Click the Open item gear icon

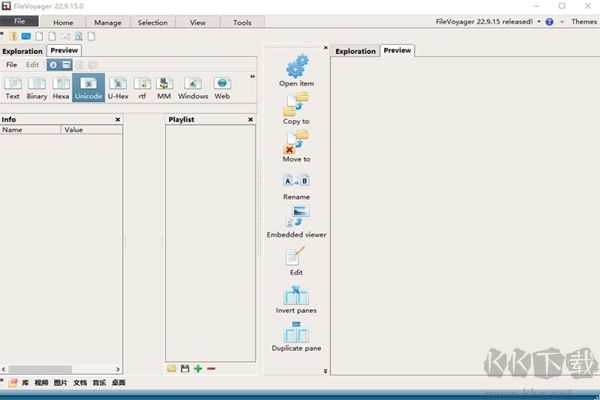click(x=297, y=66)
